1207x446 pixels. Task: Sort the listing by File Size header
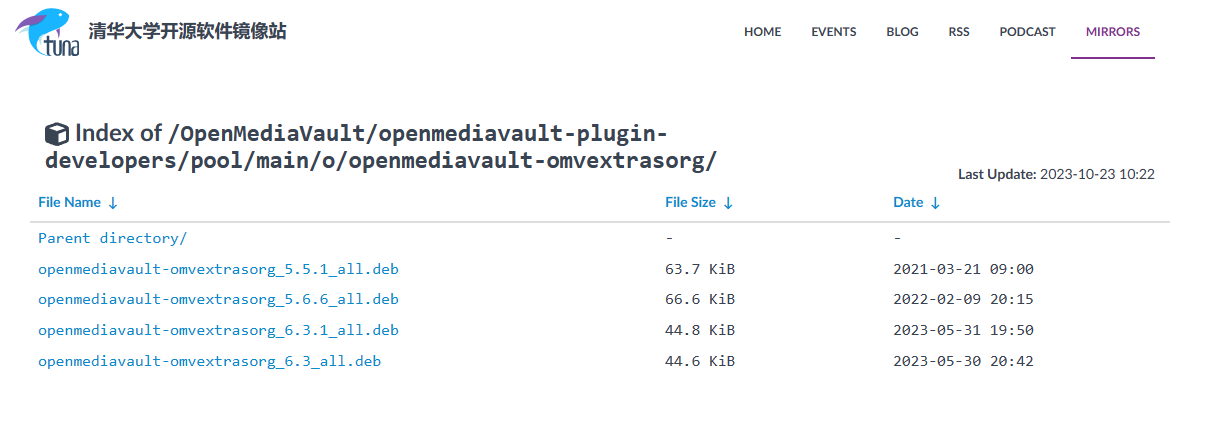click(691, 202)
